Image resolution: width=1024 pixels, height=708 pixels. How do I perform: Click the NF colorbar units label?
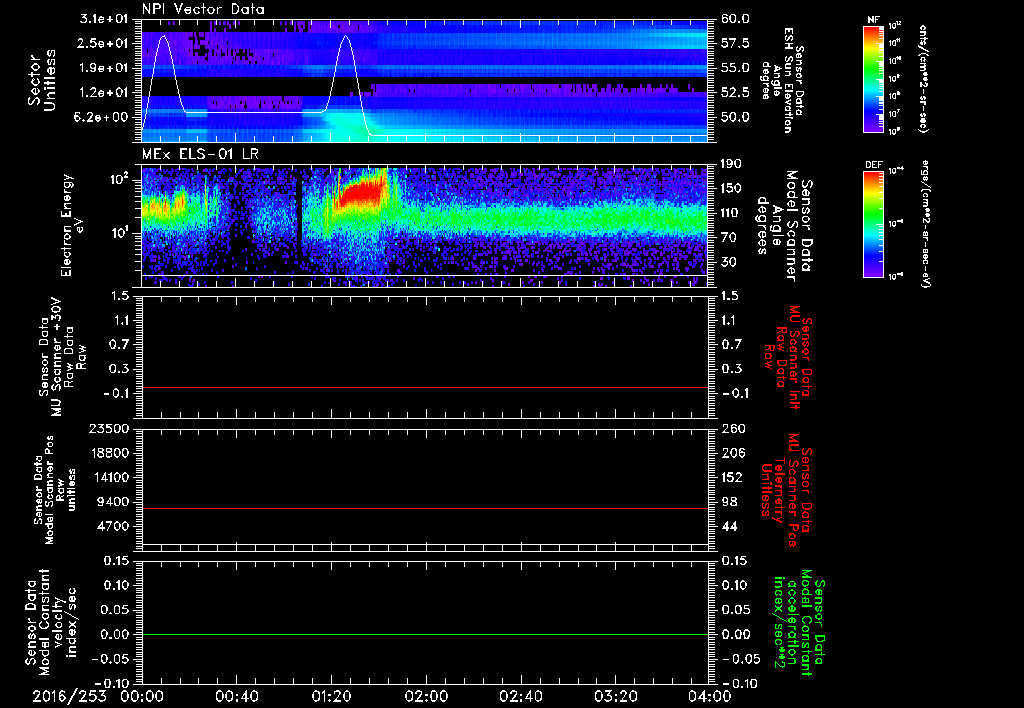922,78
